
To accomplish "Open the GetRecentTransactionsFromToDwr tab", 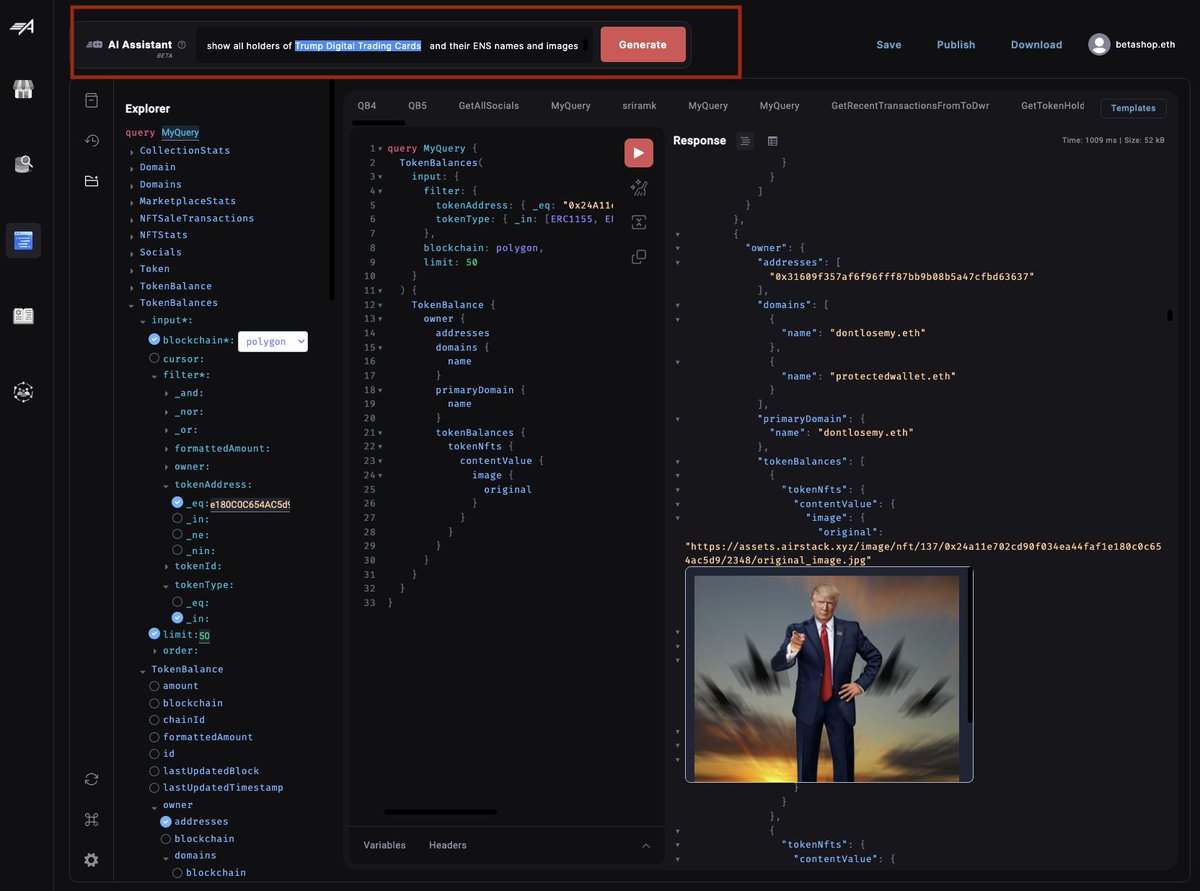I will (x=910, y=105).
